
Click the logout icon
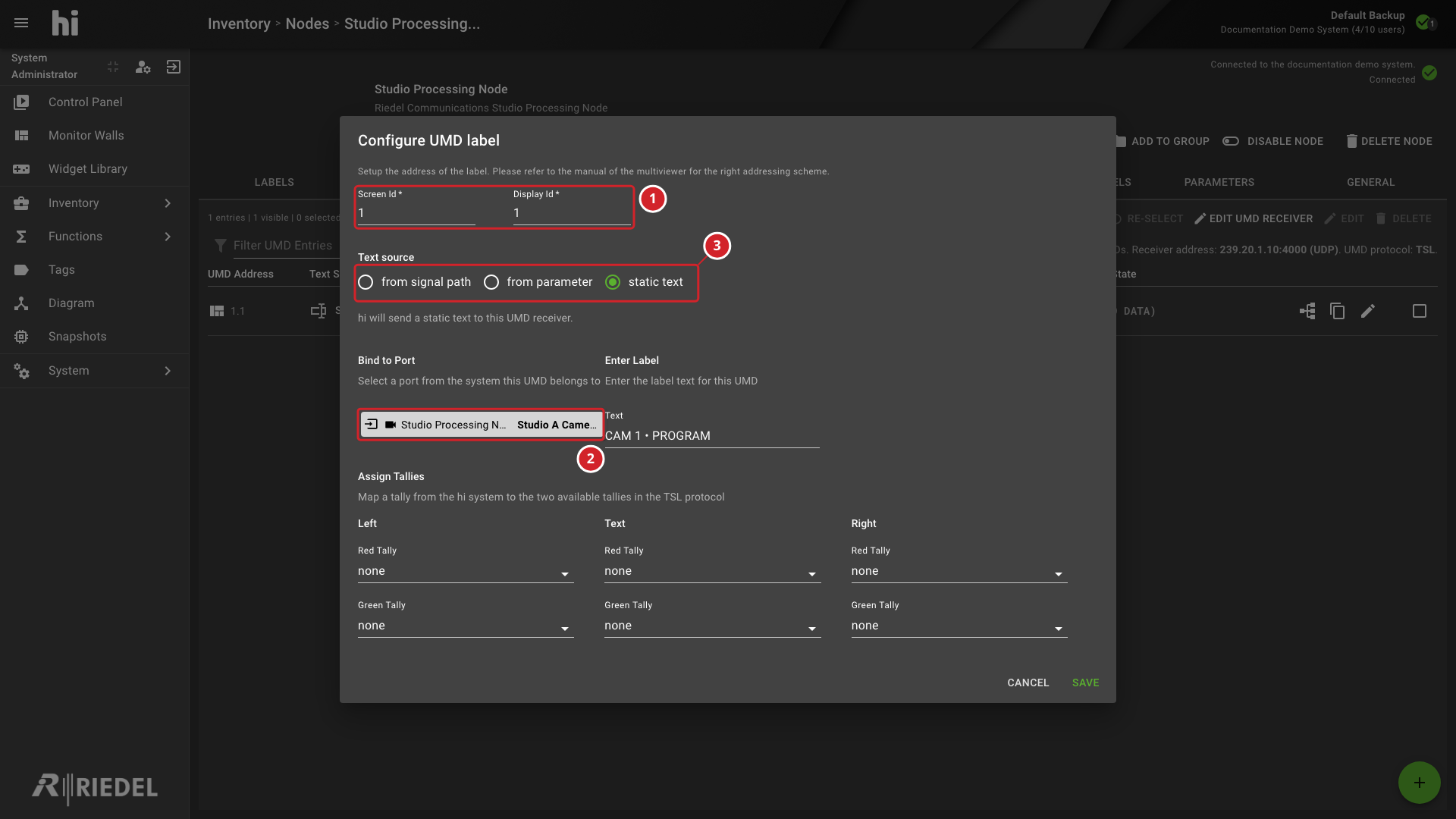tap(173, 67)
